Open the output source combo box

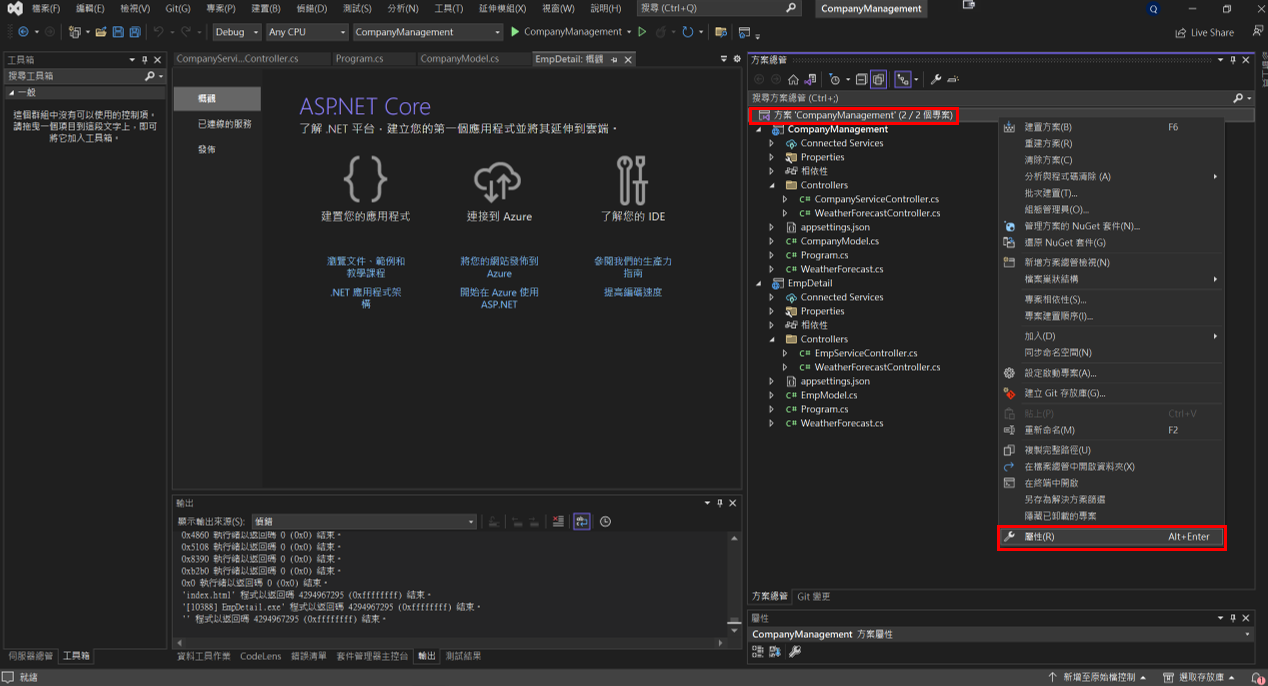coord(364,521)
